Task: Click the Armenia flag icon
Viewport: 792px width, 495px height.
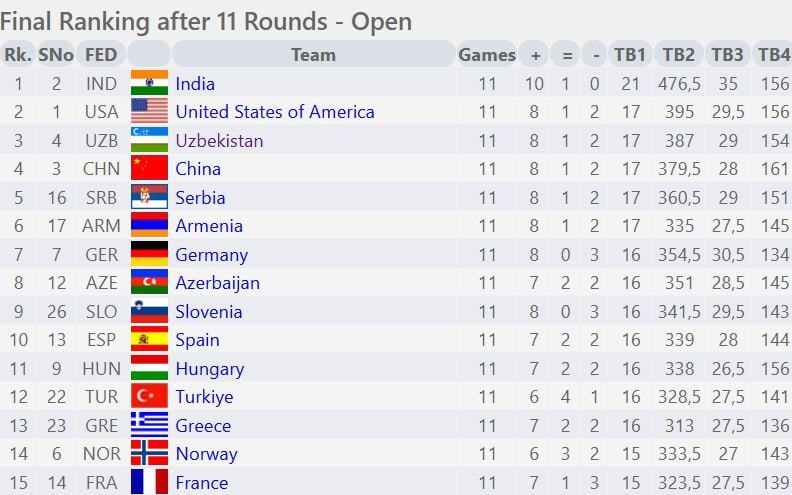Action: tap(149, 226)
